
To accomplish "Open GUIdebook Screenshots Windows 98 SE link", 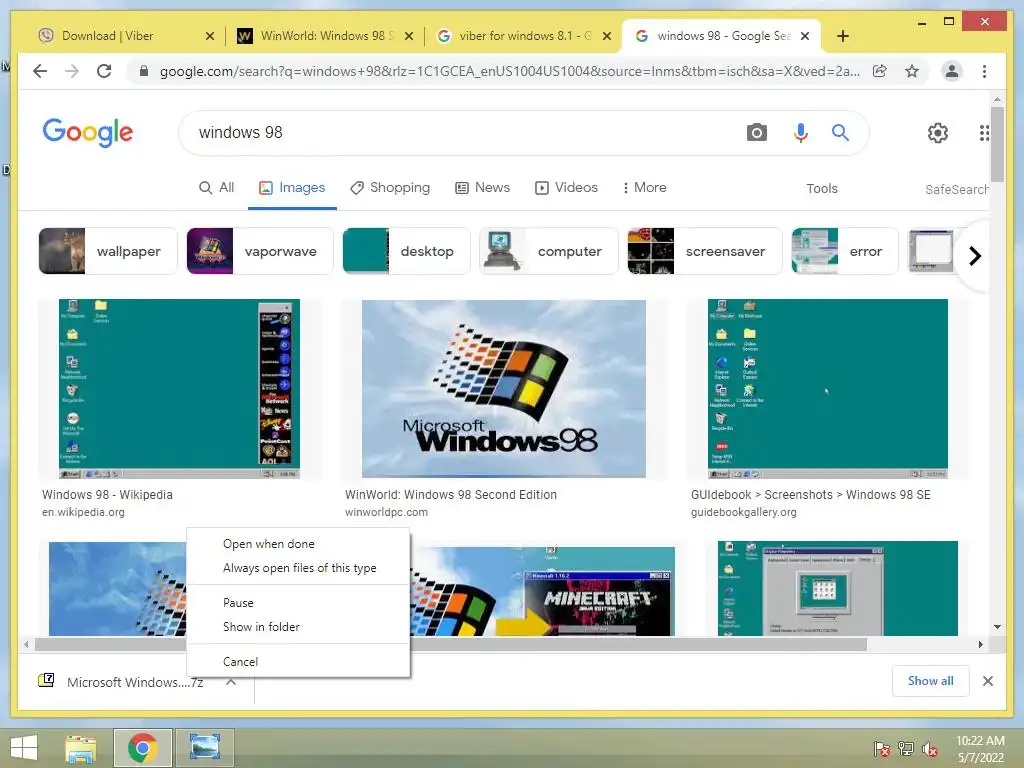I will click(x=810, y=494).
